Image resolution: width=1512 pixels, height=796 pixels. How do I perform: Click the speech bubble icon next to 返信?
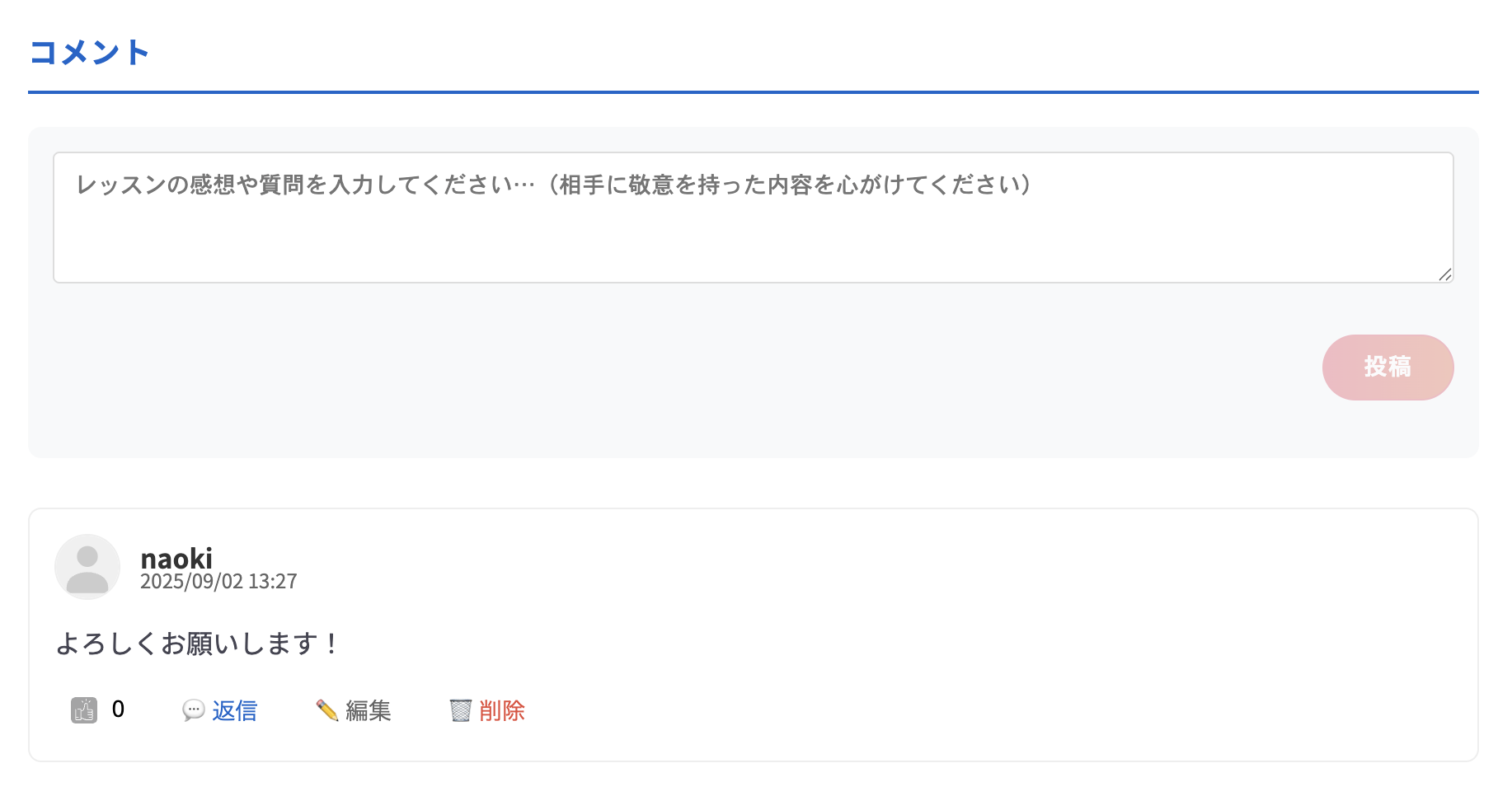point(193,710)
